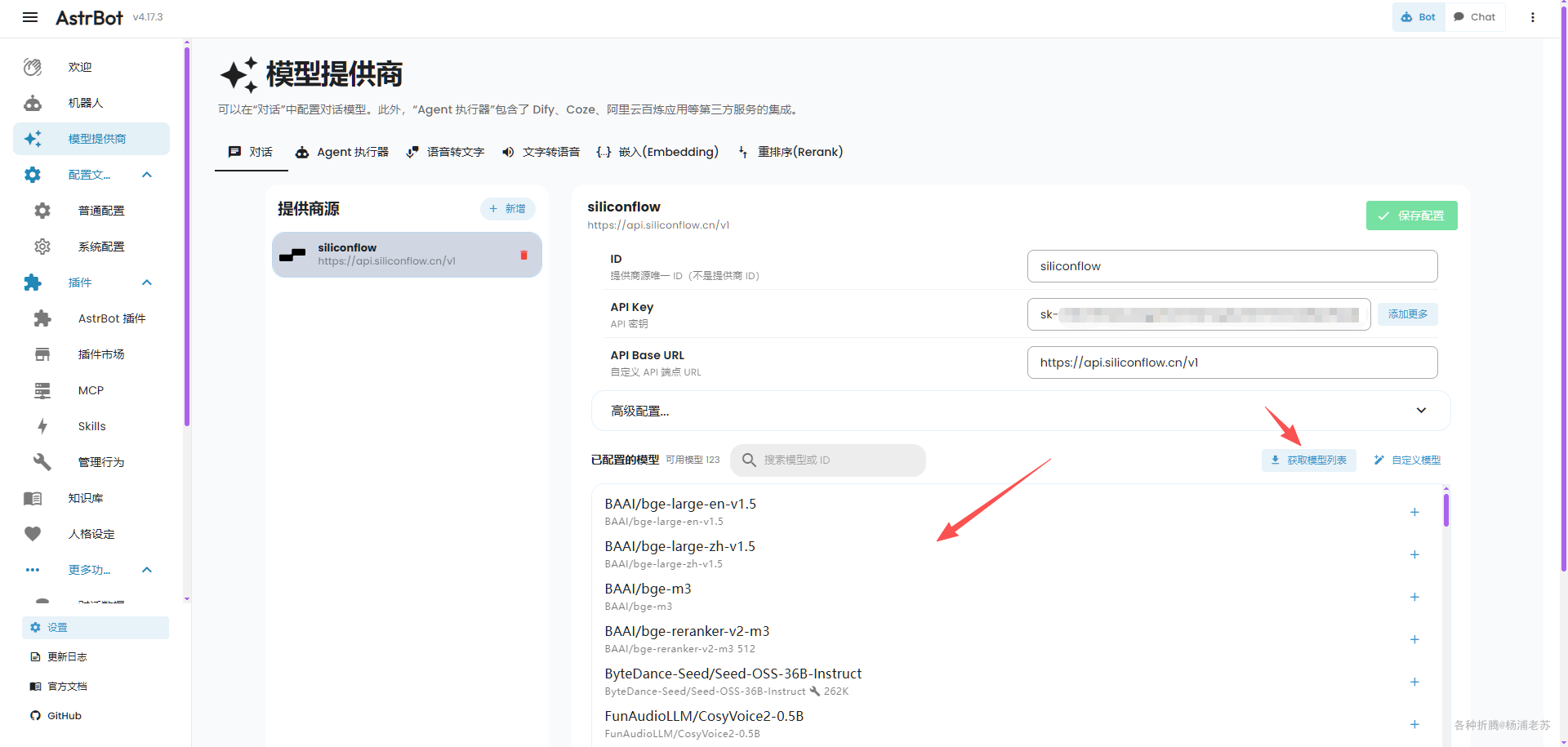1568x747 pixels.
Task: Collapse the 更多功能 sidebar group
Action: pos(147,570)
